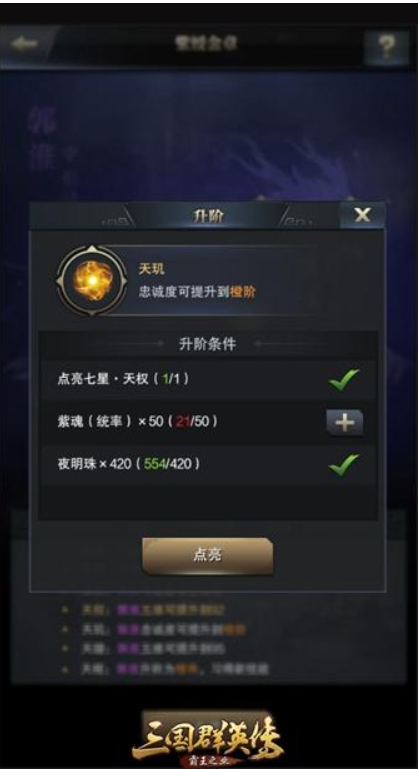Image resolution: width=419 pixels, height=769 pixels.
Task: Open help with the question mark icon
Action: pos(386,47)
